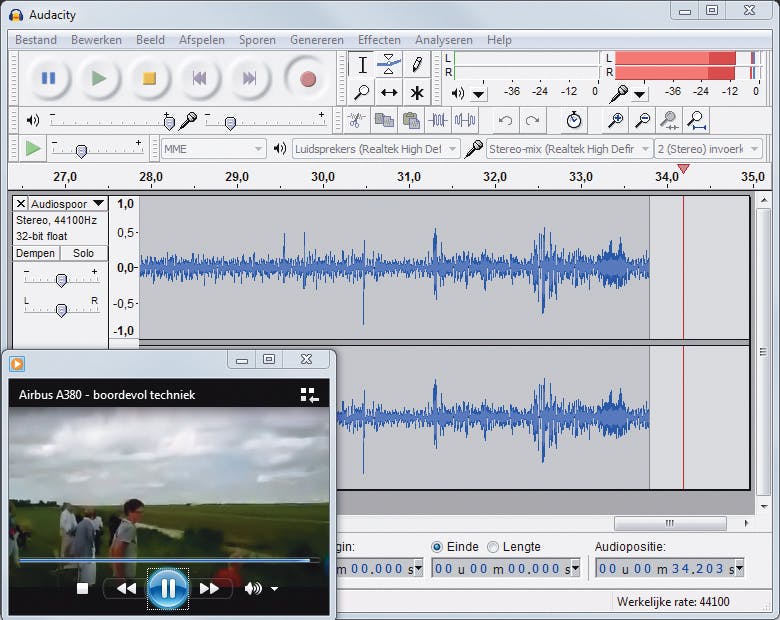
Task: Pause the video in media player
Action: click(167, 588)
